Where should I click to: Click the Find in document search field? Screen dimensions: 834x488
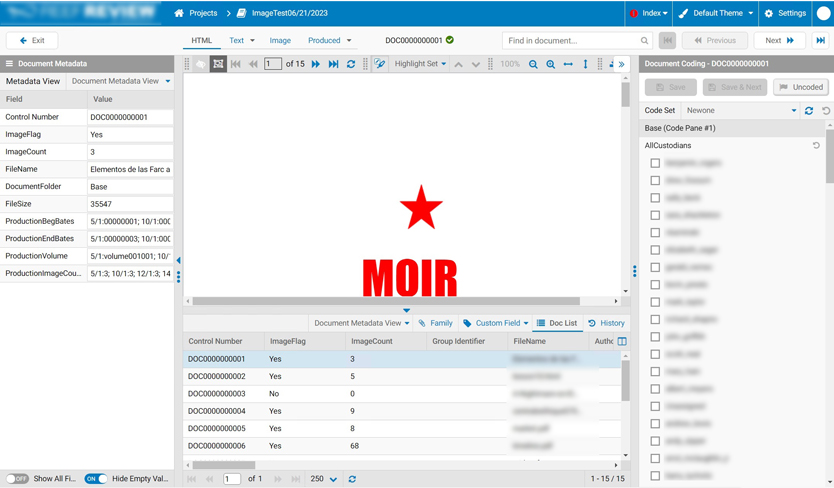pos(570,41)
